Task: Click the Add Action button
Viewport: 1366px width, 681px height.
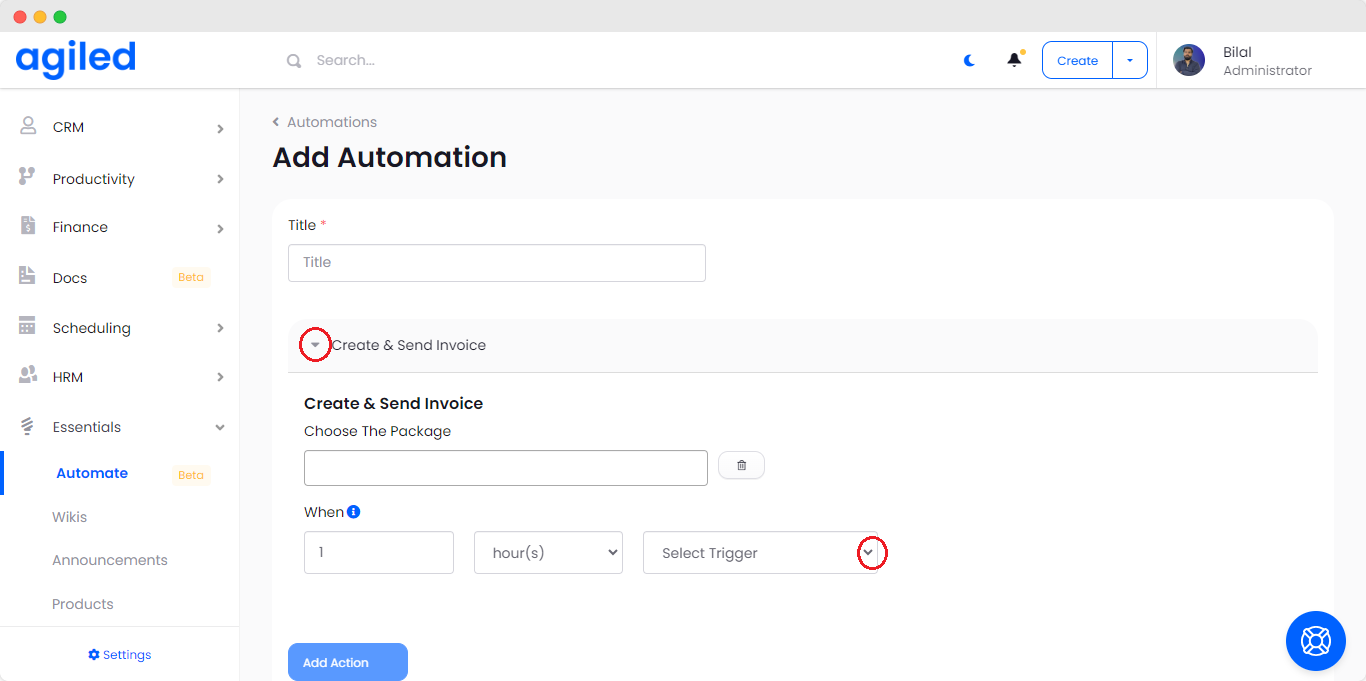Action: [x=347, y=662]
